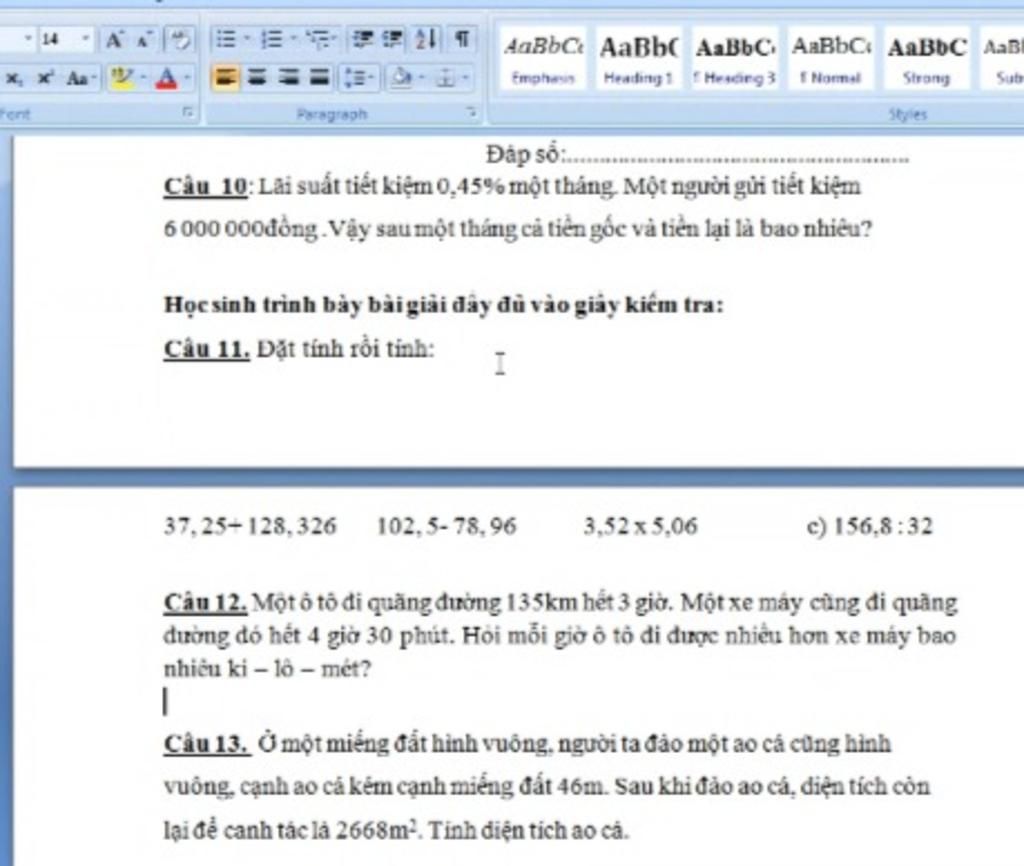Image resolution: width=1024 pixels, height=866 pixels.
Task: Apply the Strong style
Action: [926, 60]
